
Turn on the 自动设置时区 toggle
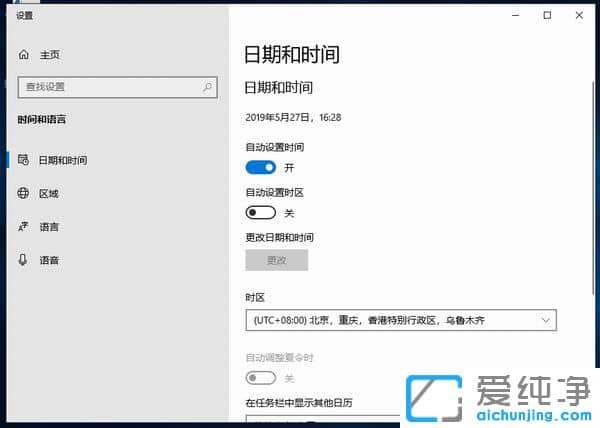click(261, 212)
